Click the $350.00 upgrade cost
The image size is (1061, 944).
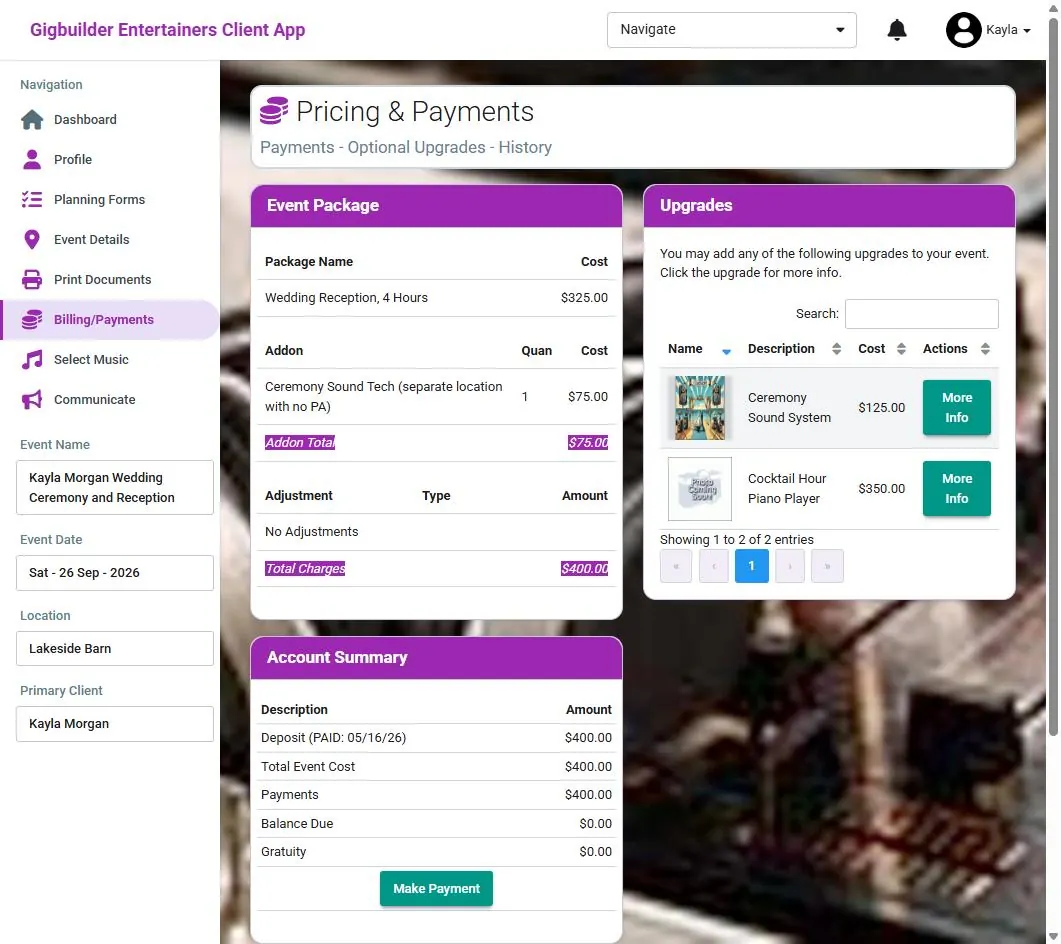tap(881, 489)
